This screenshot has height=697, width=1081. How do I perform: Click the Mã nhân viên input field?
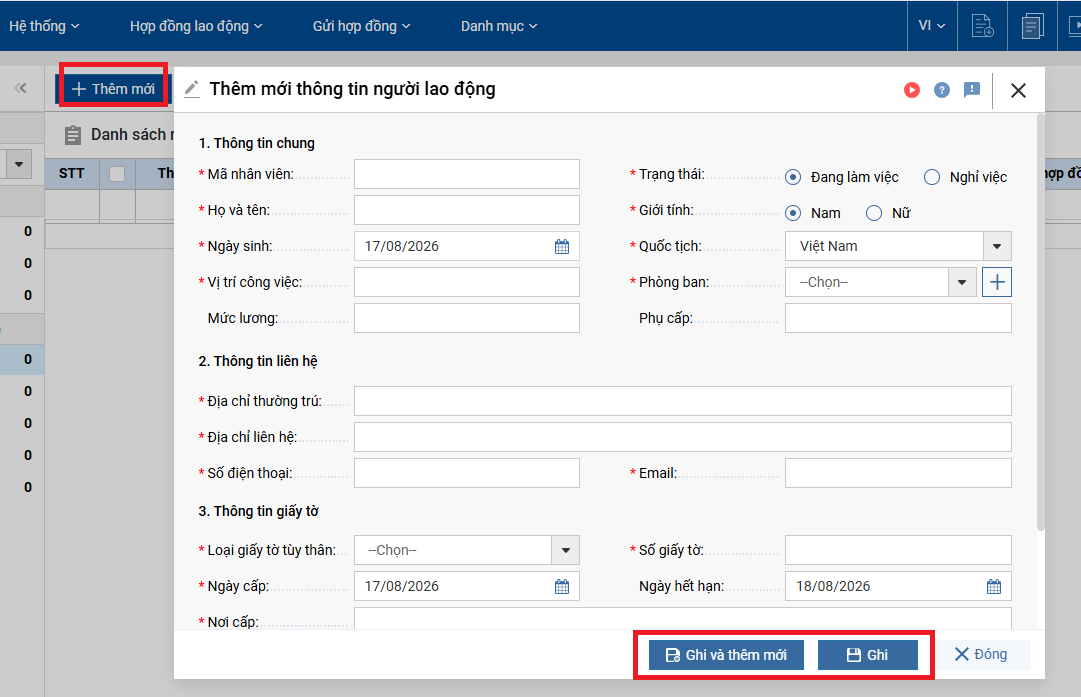[467, 174]
